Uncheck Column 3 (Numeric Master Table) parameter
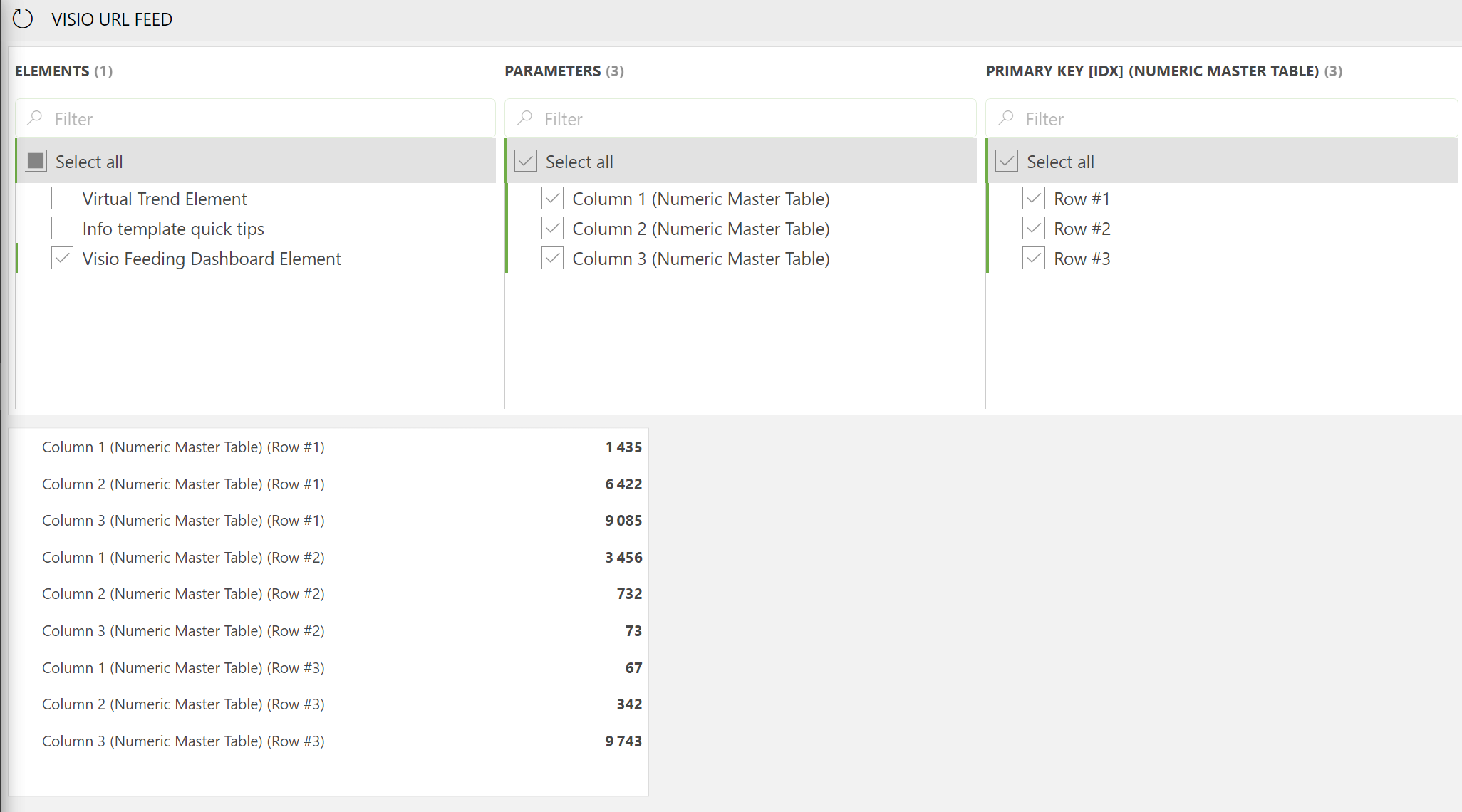Image resolution: width=1462 pixels, height=812 pixels. coord(552,258)
